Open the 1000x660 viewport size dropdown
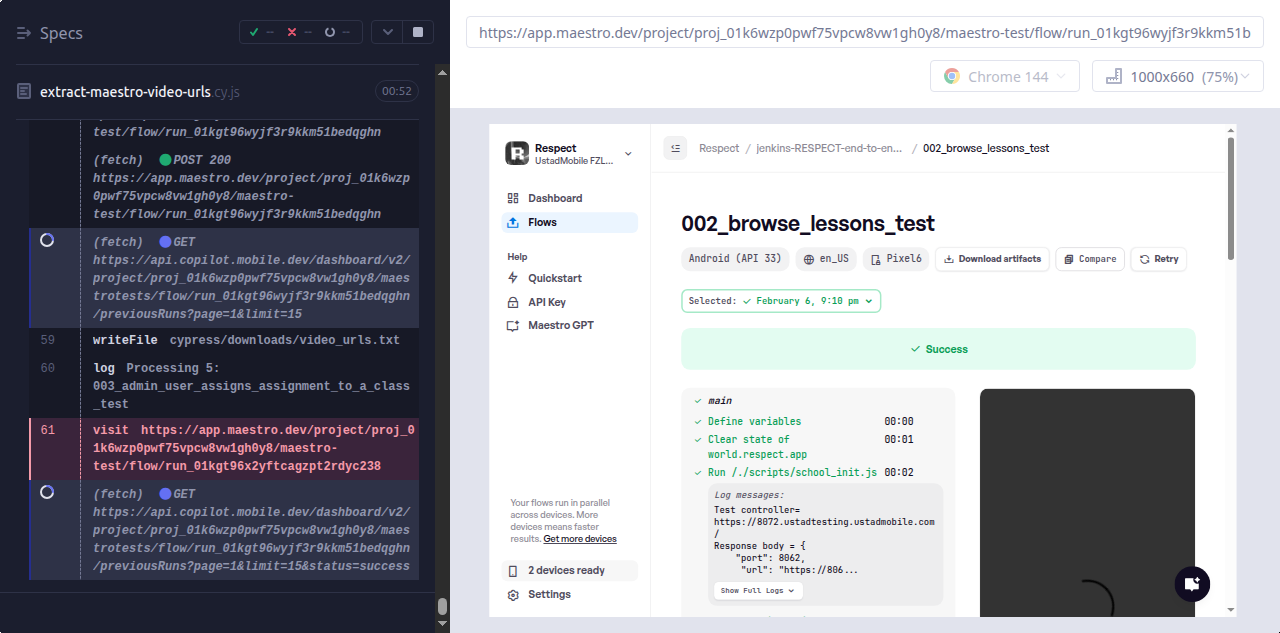 (x=1177, y=77)
